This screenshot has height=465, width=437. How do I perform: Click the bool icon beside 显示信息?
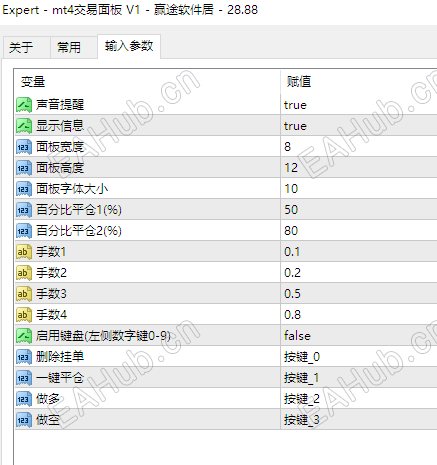tap(24, 126)
